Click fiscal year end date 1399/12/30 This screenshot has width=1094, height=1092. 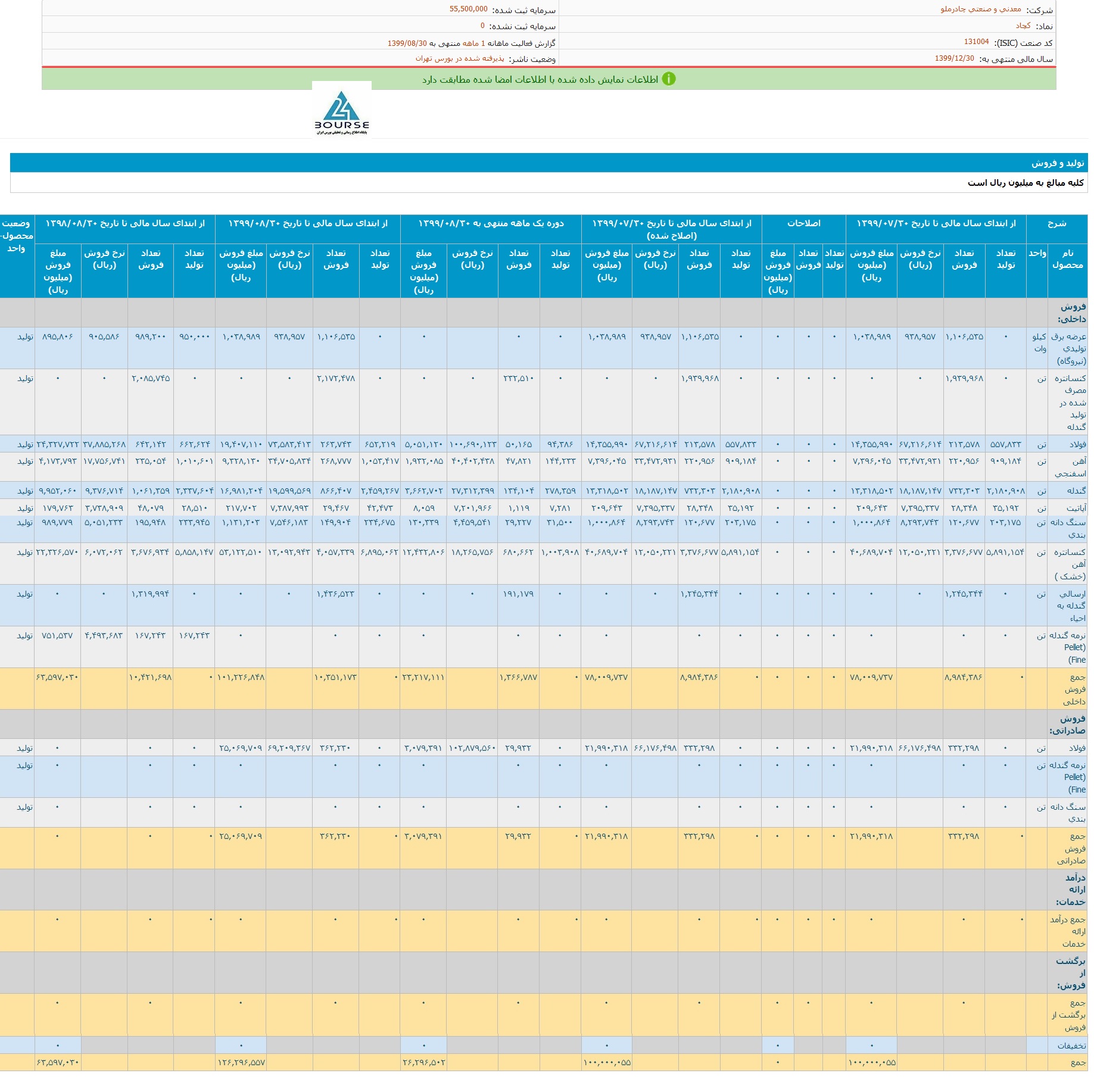coord(954,58)
